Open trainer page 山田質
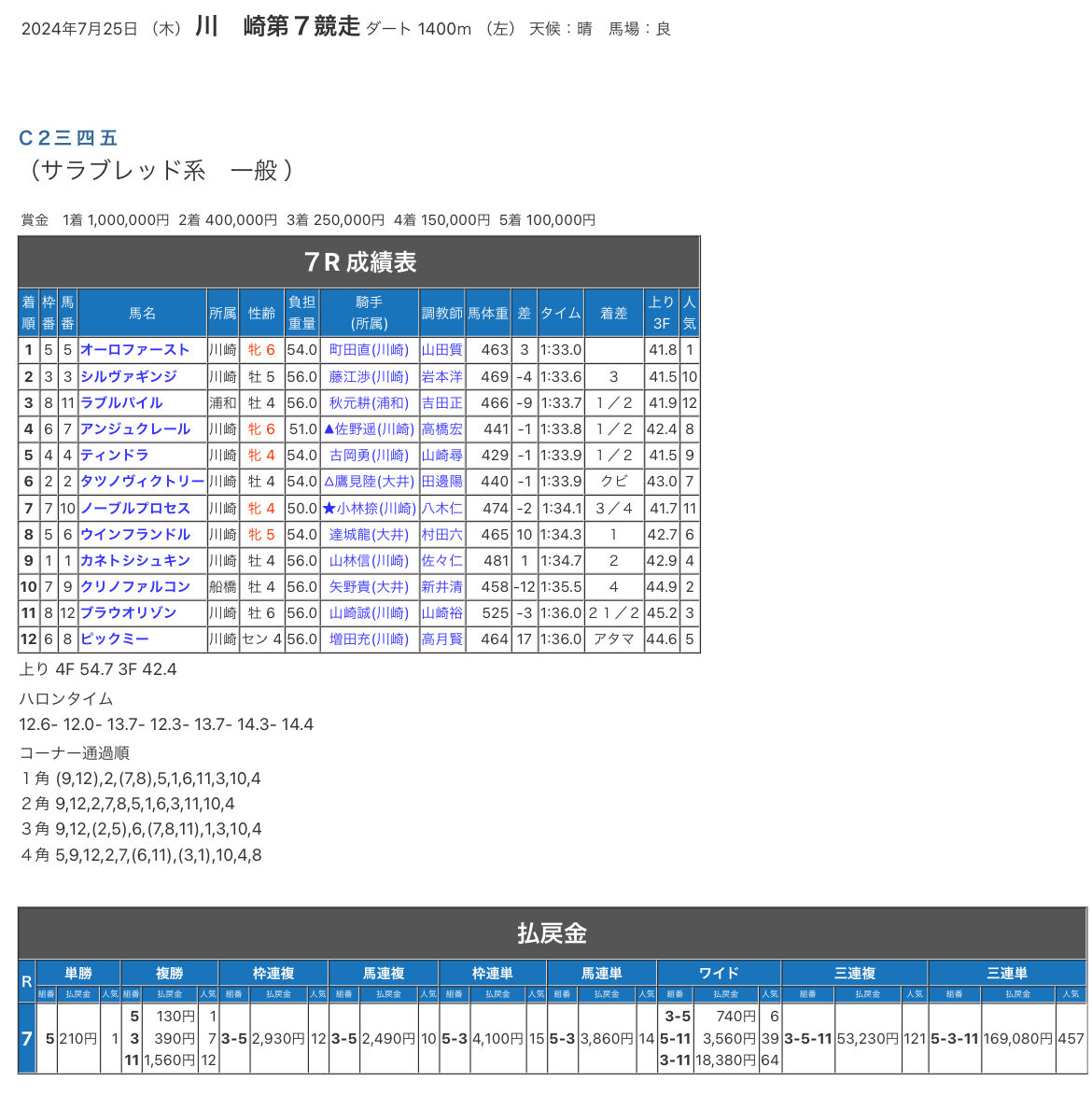Image resolution: width=1092 pixels, height=1095 pixels. point(441,350)
